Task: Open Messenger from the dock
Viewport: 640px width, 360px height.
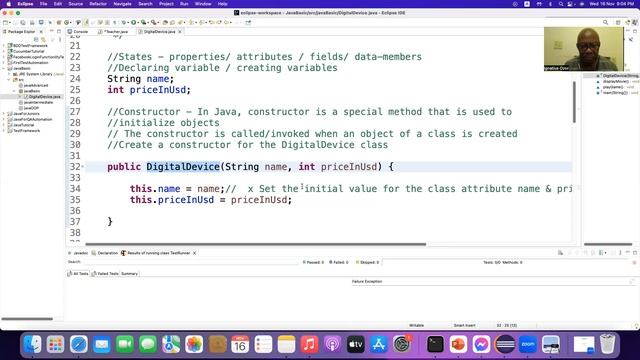Action: point(482,344)
